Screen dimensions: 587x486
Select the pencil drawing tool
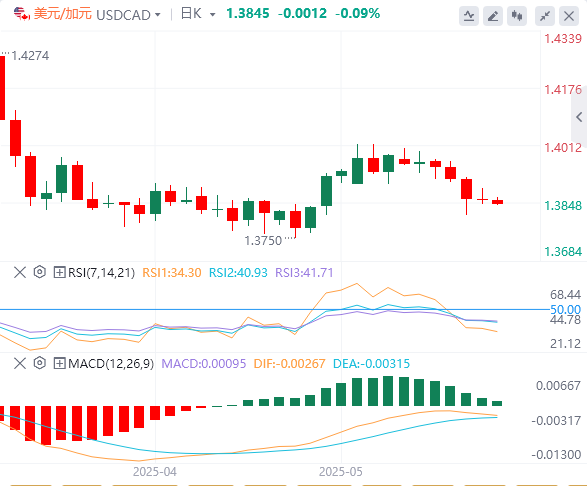click(x=493, y=16)
